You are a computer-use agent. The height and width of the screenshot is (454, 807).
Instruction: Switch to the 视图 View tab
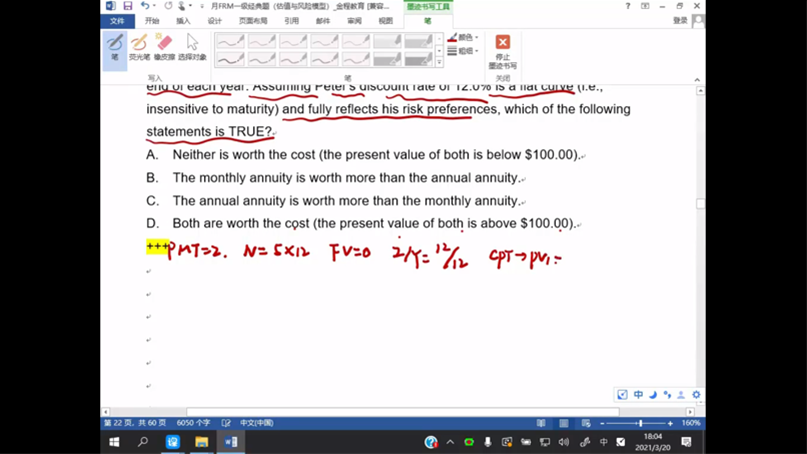(385, 21)
